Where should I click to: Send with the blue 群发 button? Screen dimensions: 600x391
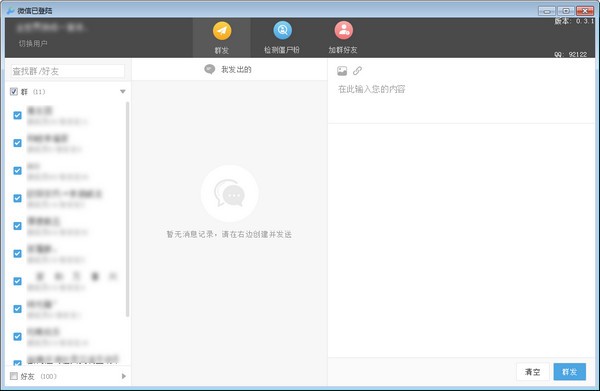[x=569, y=371]
